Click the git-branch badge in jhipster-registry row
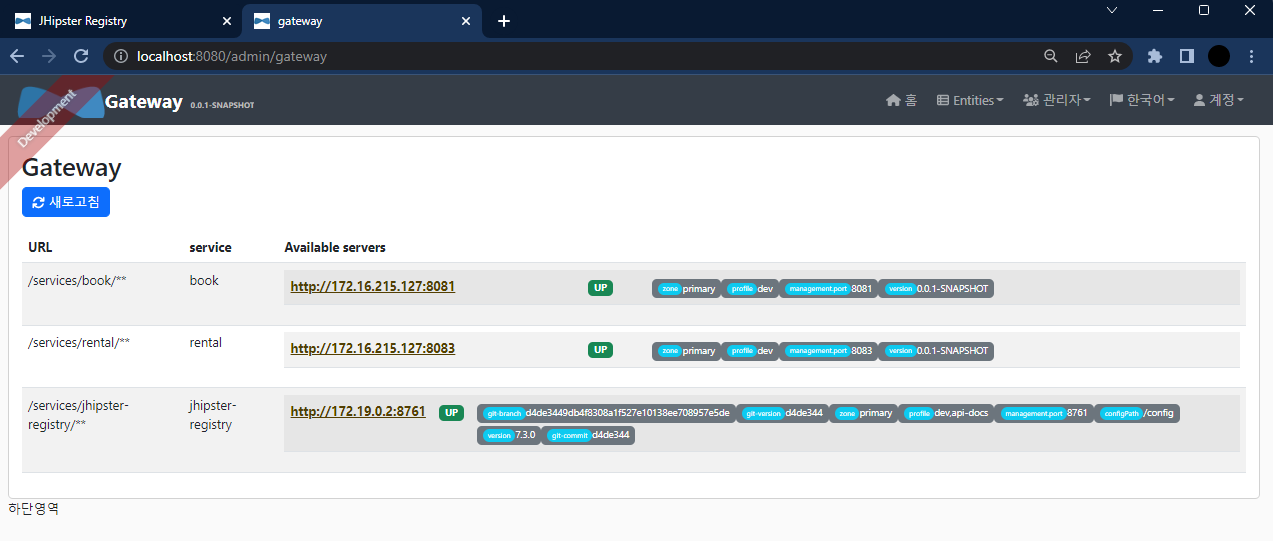The width and height of the screenshot is (1273, 541). (x=606, y=412)
